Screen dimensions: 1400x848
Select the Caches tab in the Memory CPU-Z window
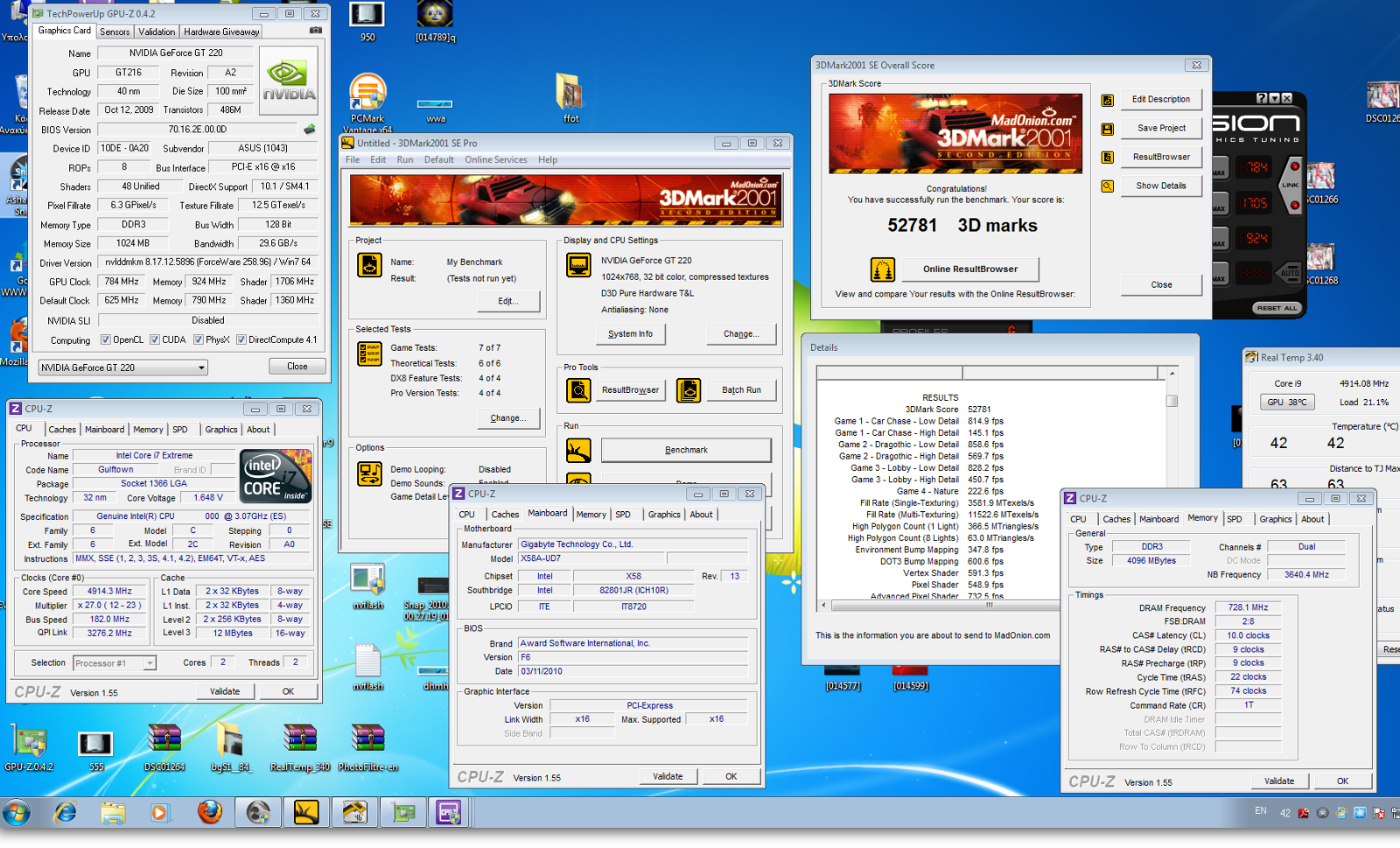pos(1116,519)
